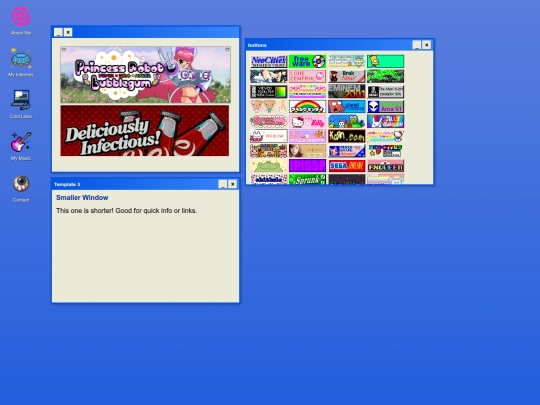Click the Princess Robot Bubblegum banner

(x=145, y=75)
